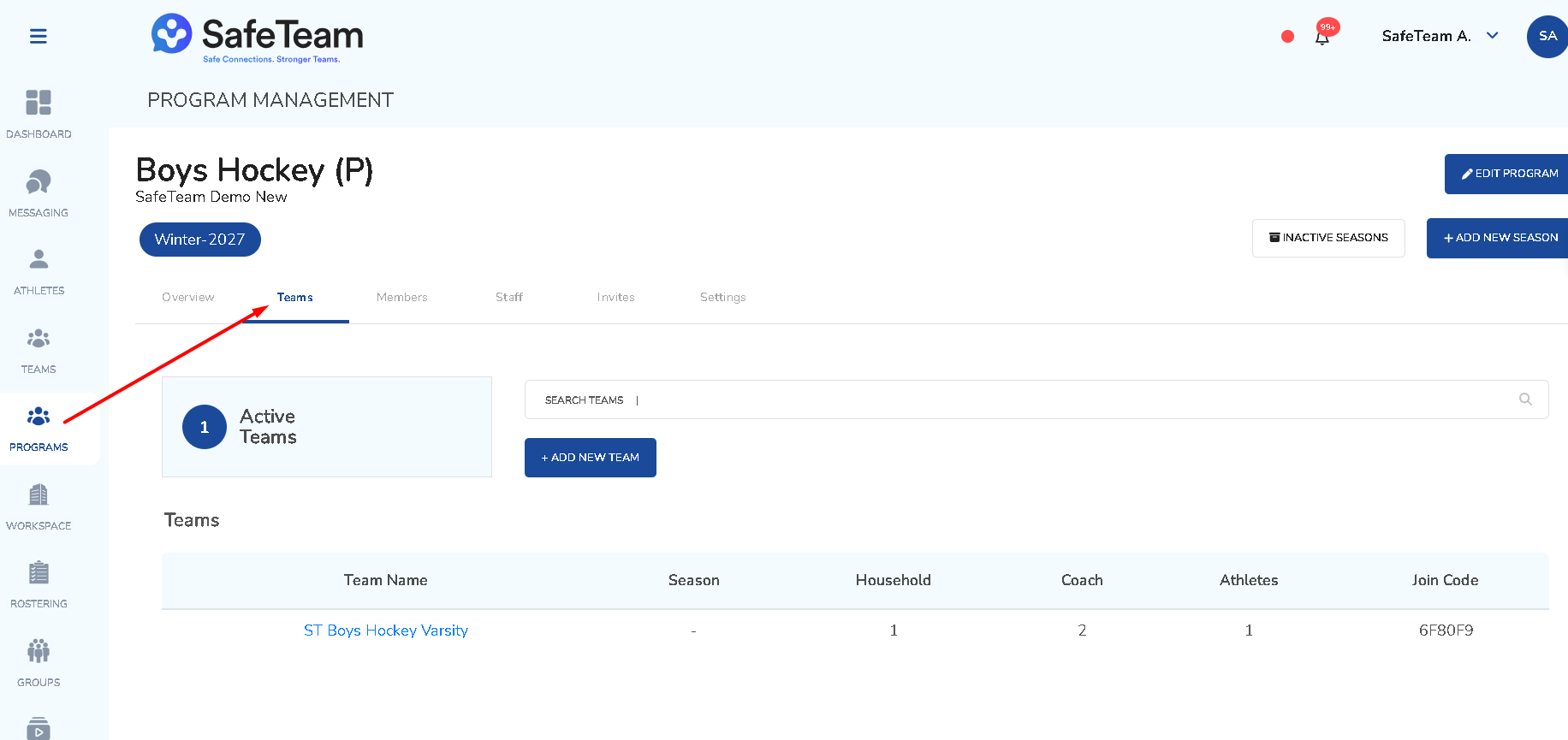Click the Team Name column header
1568x740 pixels.
click(x=386, y=580)
